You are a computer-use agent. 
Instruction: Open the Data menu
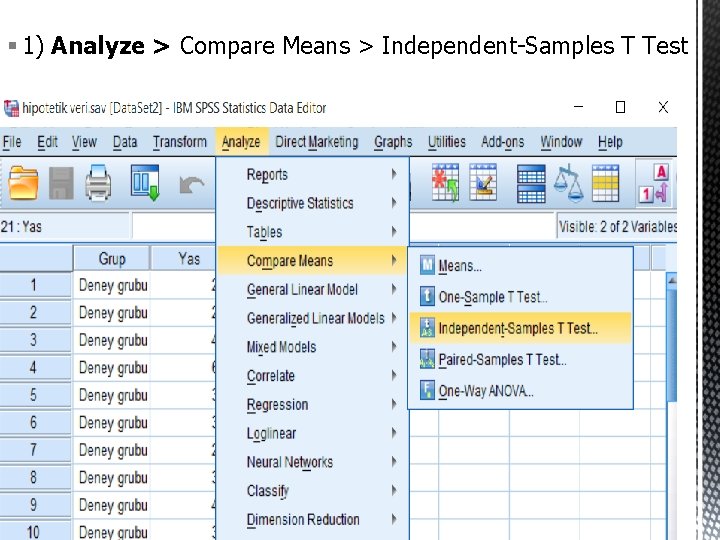coord(125,142)
